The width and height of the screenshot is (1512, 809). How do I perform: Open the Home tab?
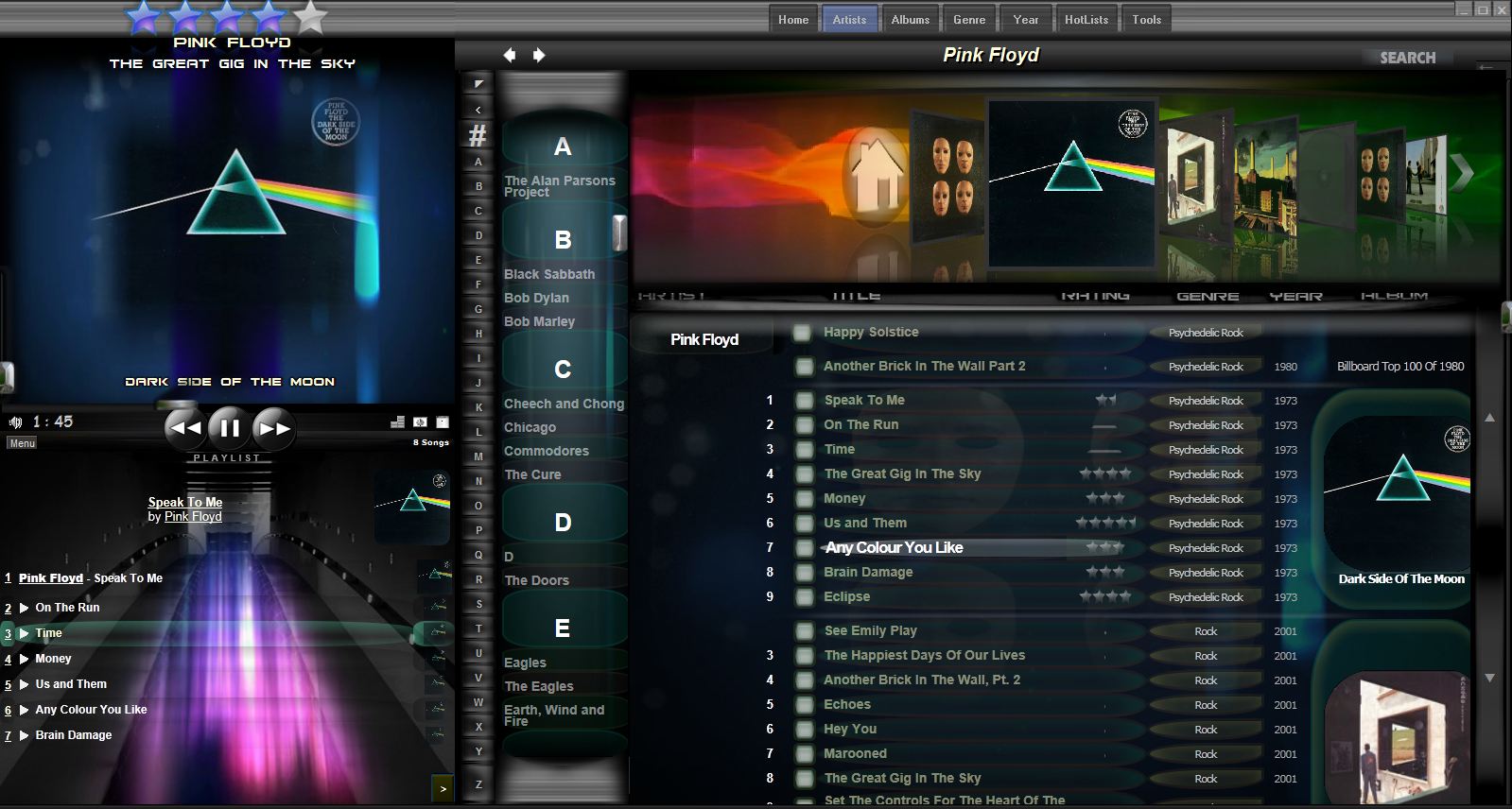(793, 20)
